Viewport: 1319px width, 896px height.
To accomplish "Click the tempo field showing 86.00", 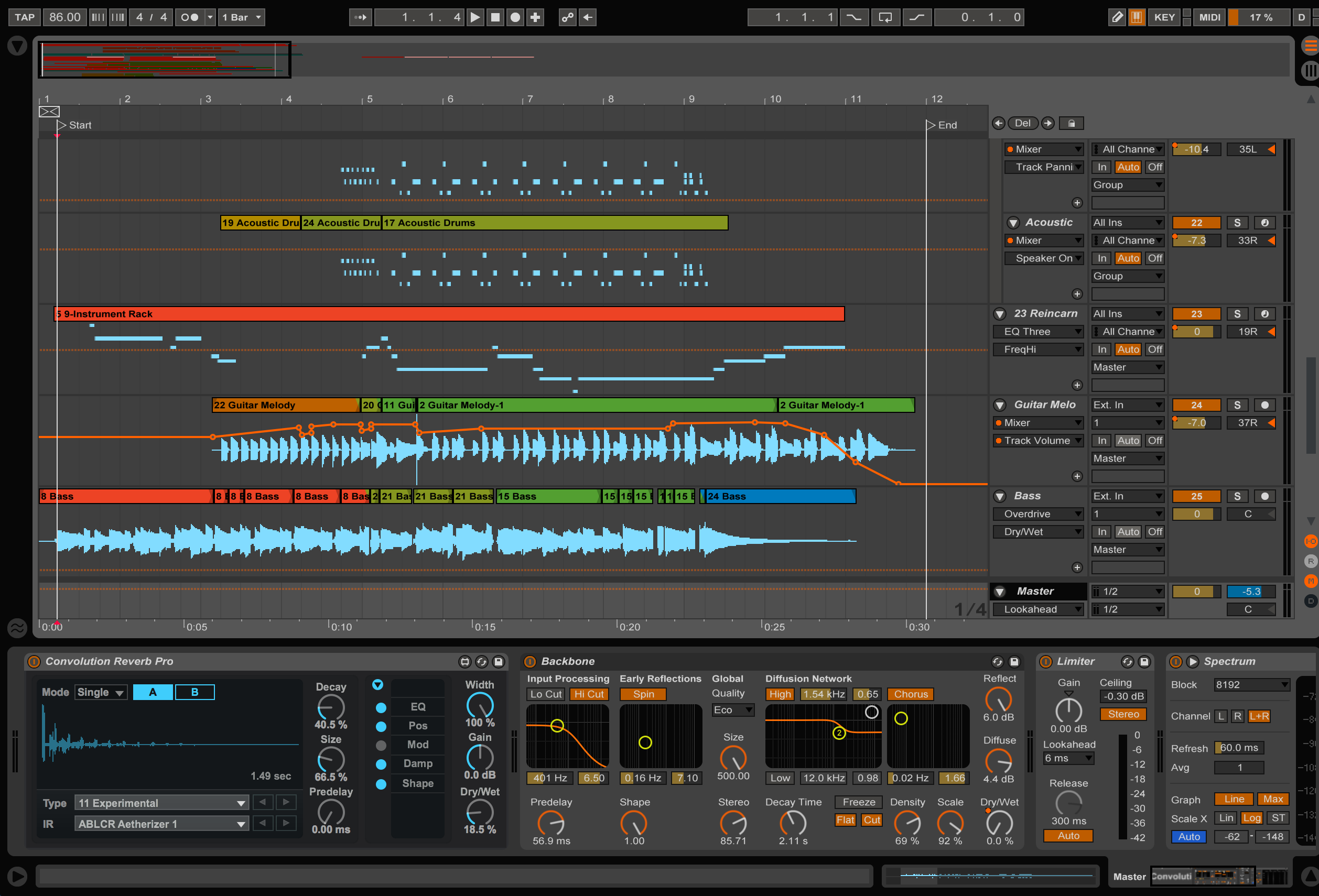I will (x=64, y=17).
